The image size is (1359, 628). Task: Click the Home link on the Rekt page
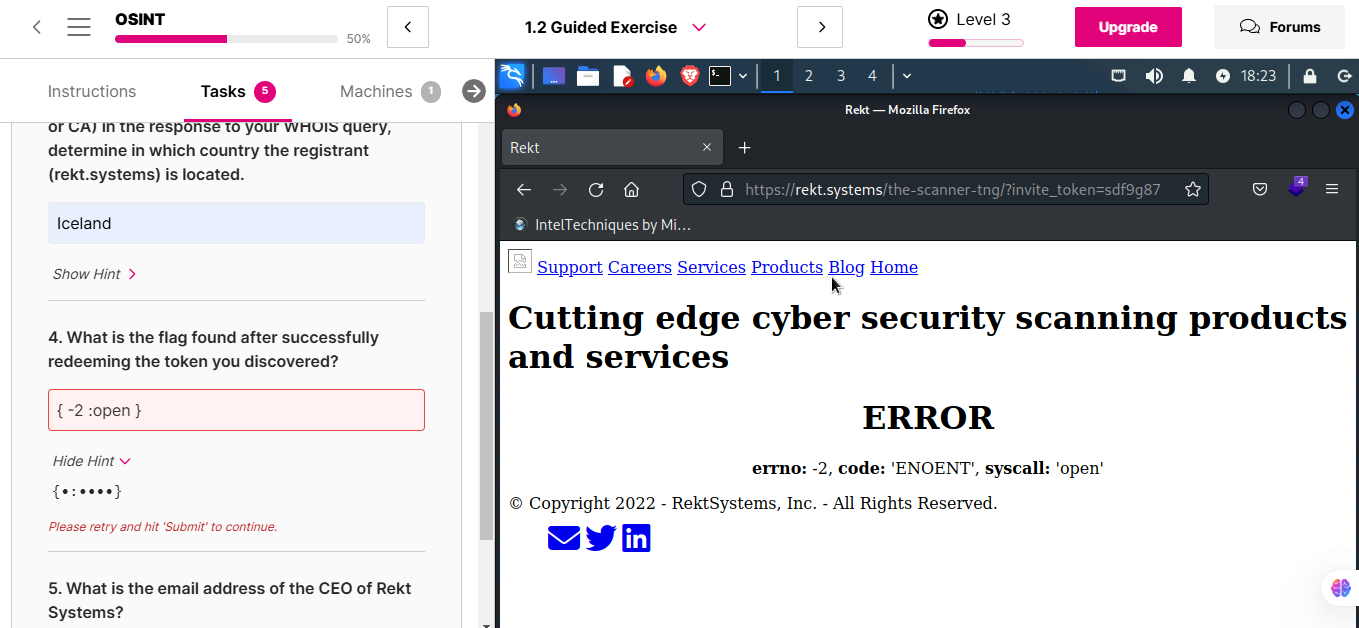click(x=894, y=267)
